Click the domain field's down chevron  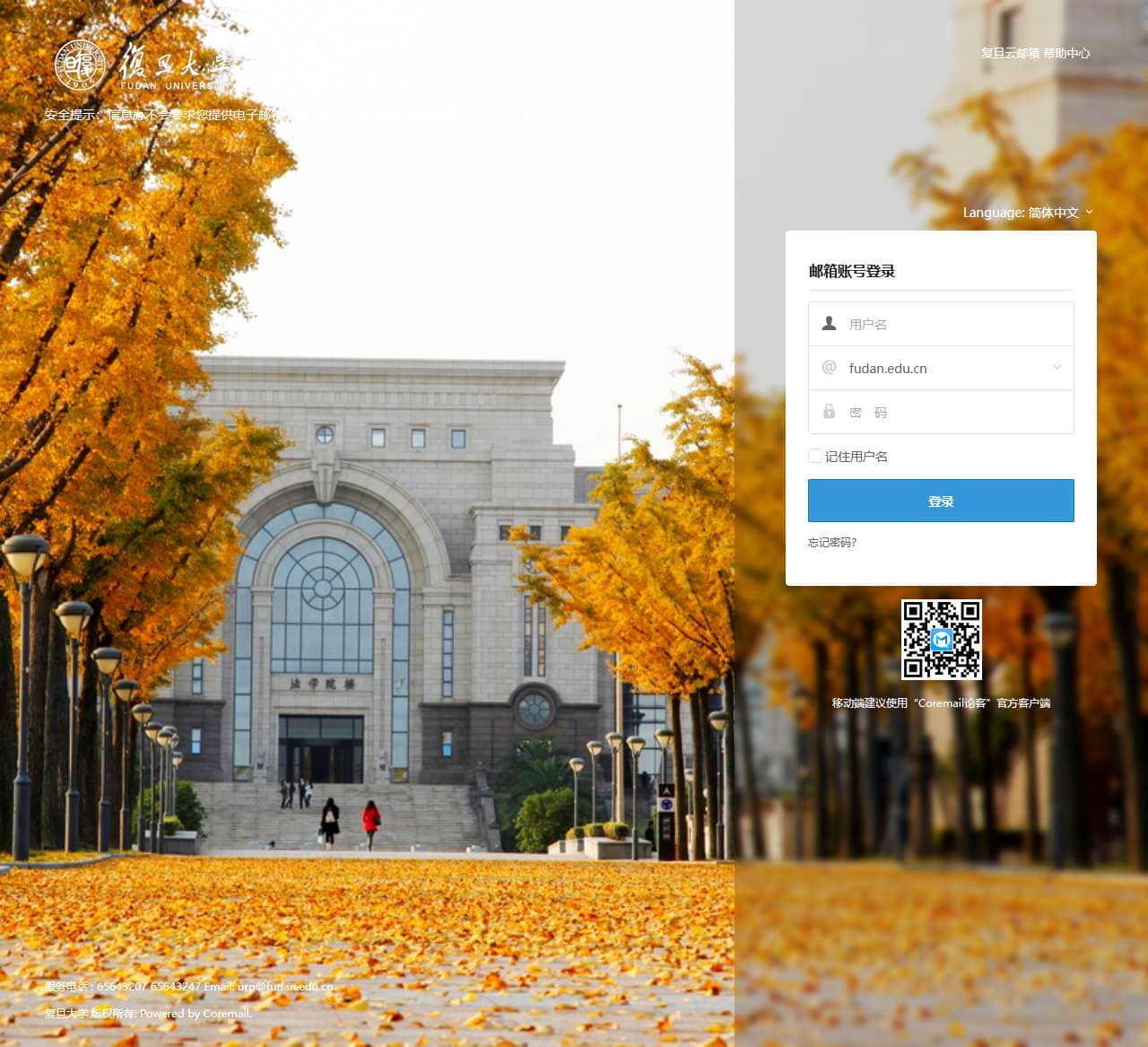[1057, 367]
